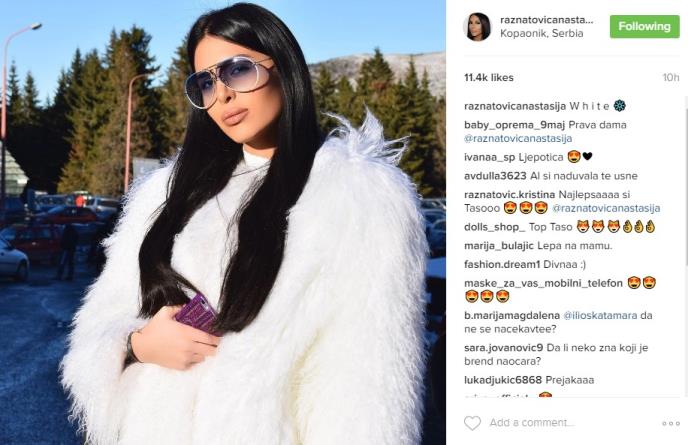
Task: Click the main post photo
Action: (x=223, y=222)
